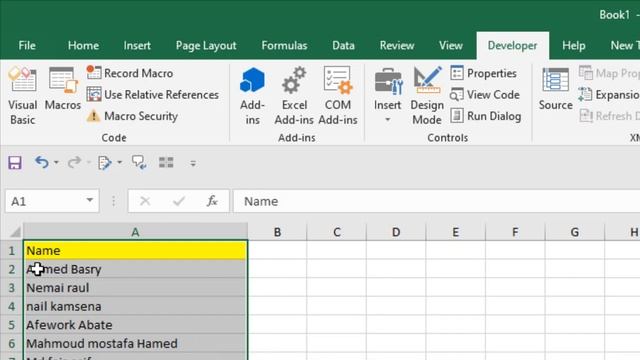Click Run Dialog

click(486, 116)
